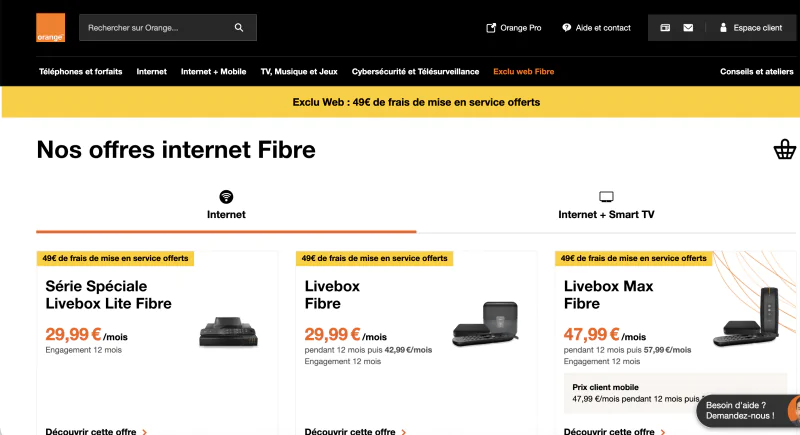
Task: Open the mail envelope icon
Action: coord(688,28)
